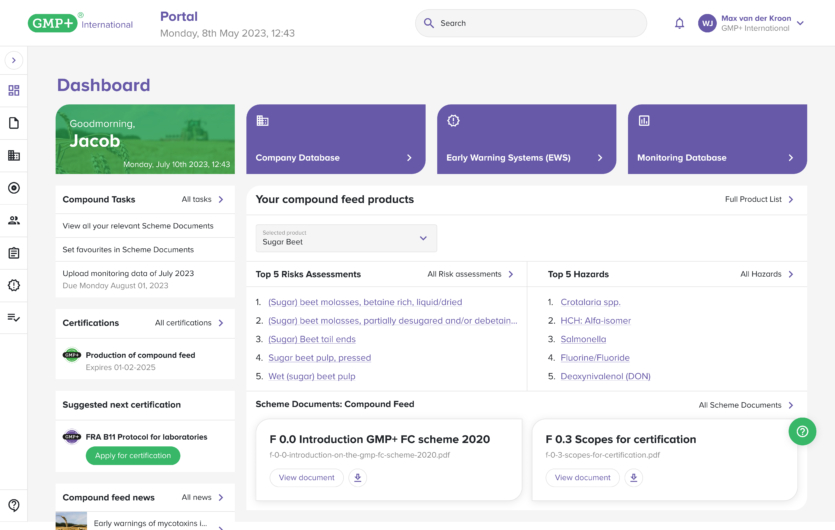Expand the sidebar with the arrow toggle
Image resolution: width=835 pixels, height=530 pixels.
[14, 61]
